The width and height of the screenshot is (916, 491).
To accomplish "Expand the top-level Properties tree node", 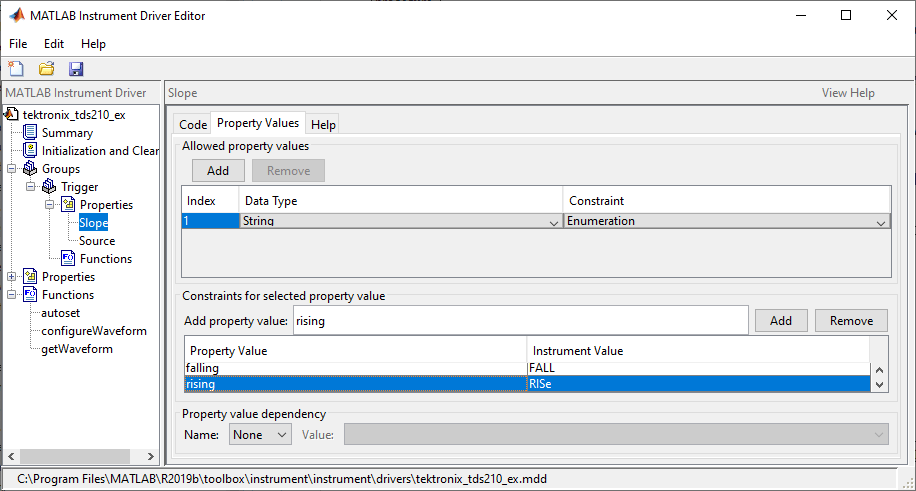I will [11, 277].
